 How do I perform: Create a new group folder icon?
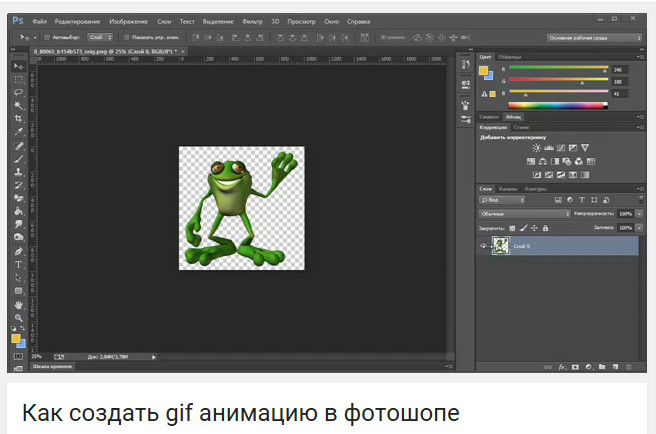pos(602,367)
